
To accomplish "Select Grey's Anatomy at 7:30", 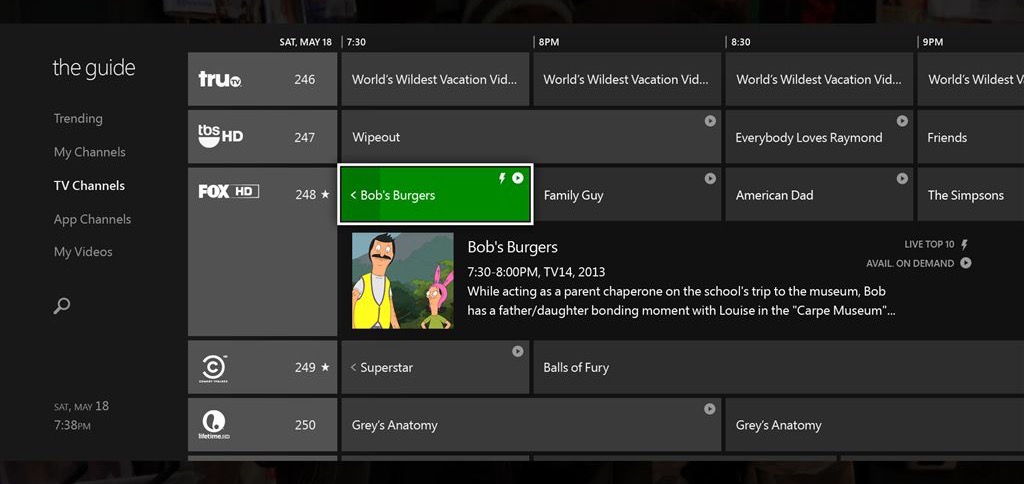I will (531, 425).
